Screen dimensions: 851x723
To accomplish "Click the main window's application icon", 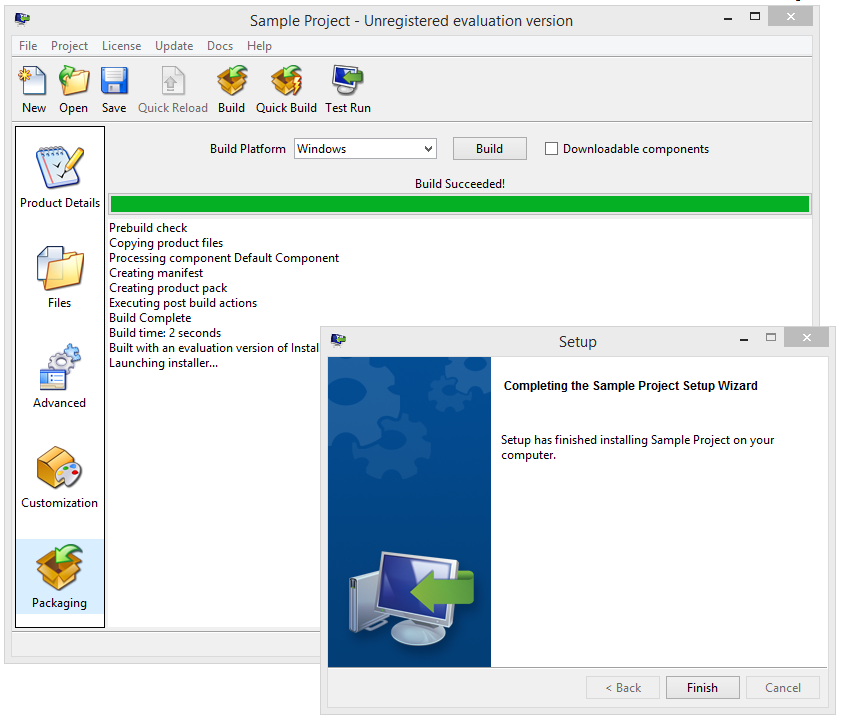I will (x=22, y=20).
